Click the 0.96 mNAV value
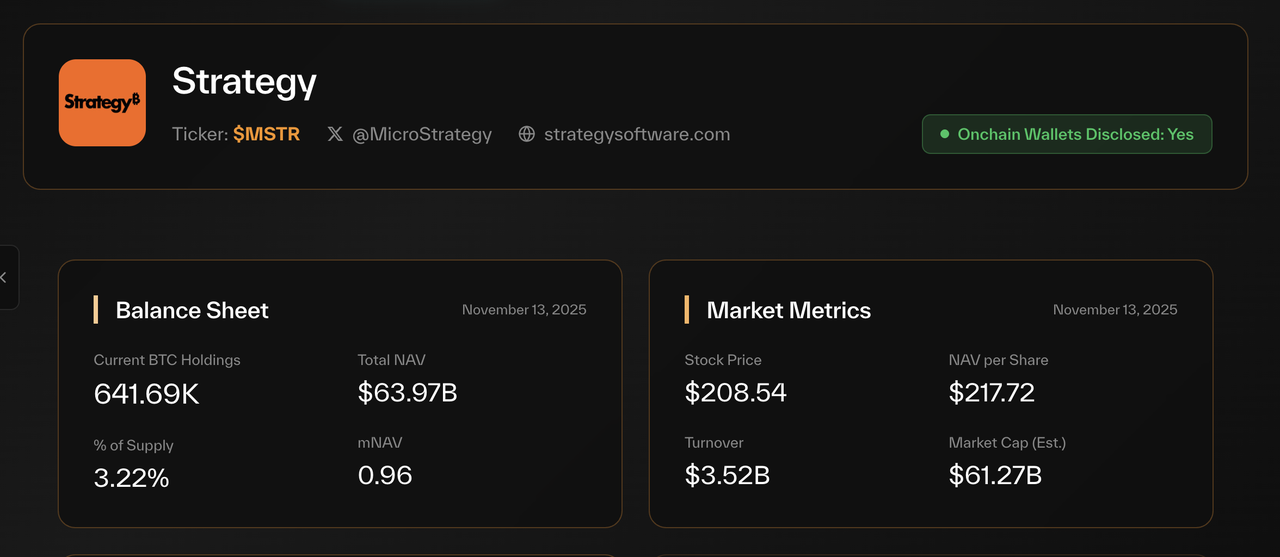 [x=385, y=475]
